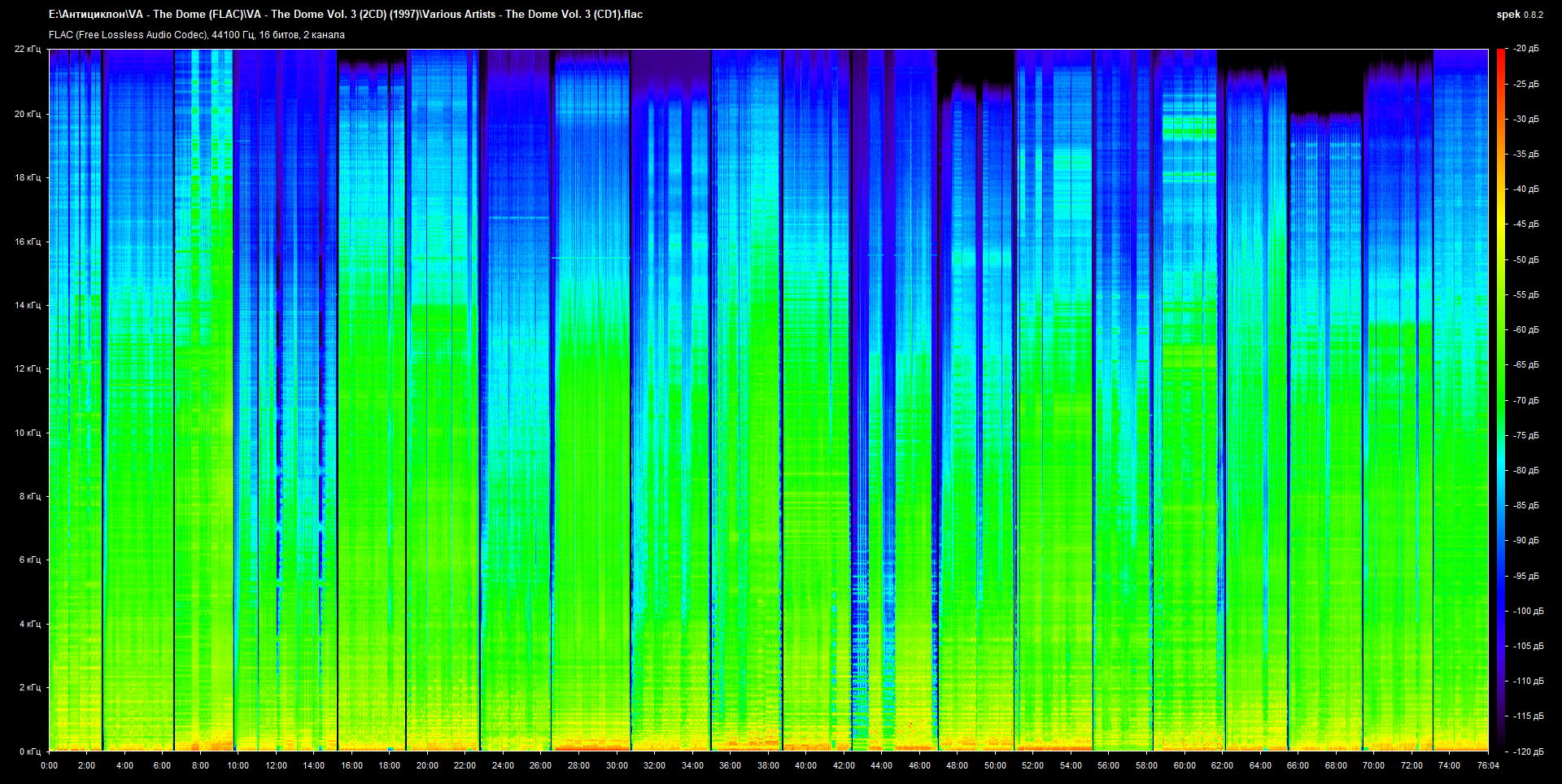Click the -45 дБ level label

(x=1526, y=224)
